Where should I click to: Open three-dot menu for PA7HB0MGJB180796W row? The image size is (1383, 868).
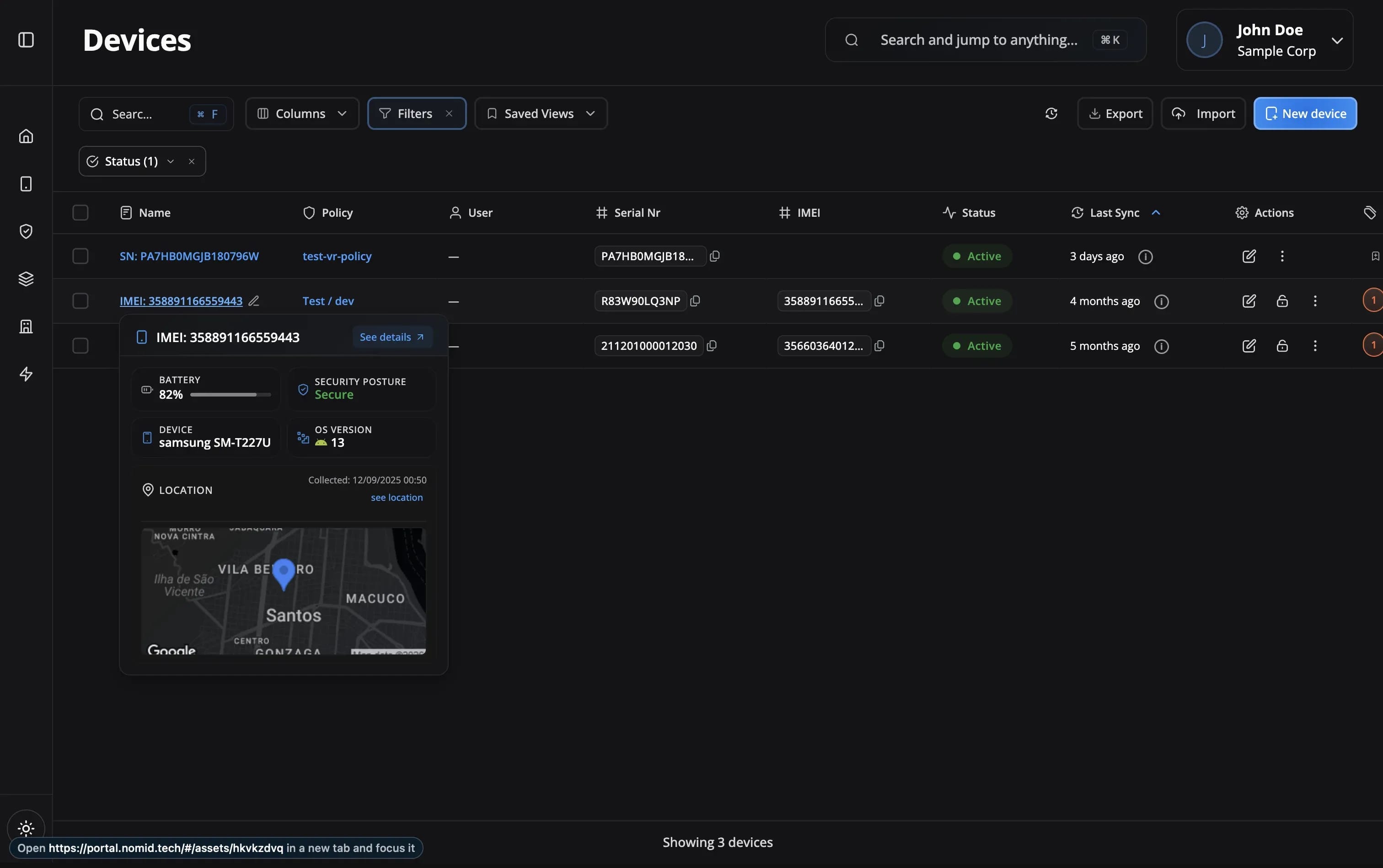pos(1282,256)
